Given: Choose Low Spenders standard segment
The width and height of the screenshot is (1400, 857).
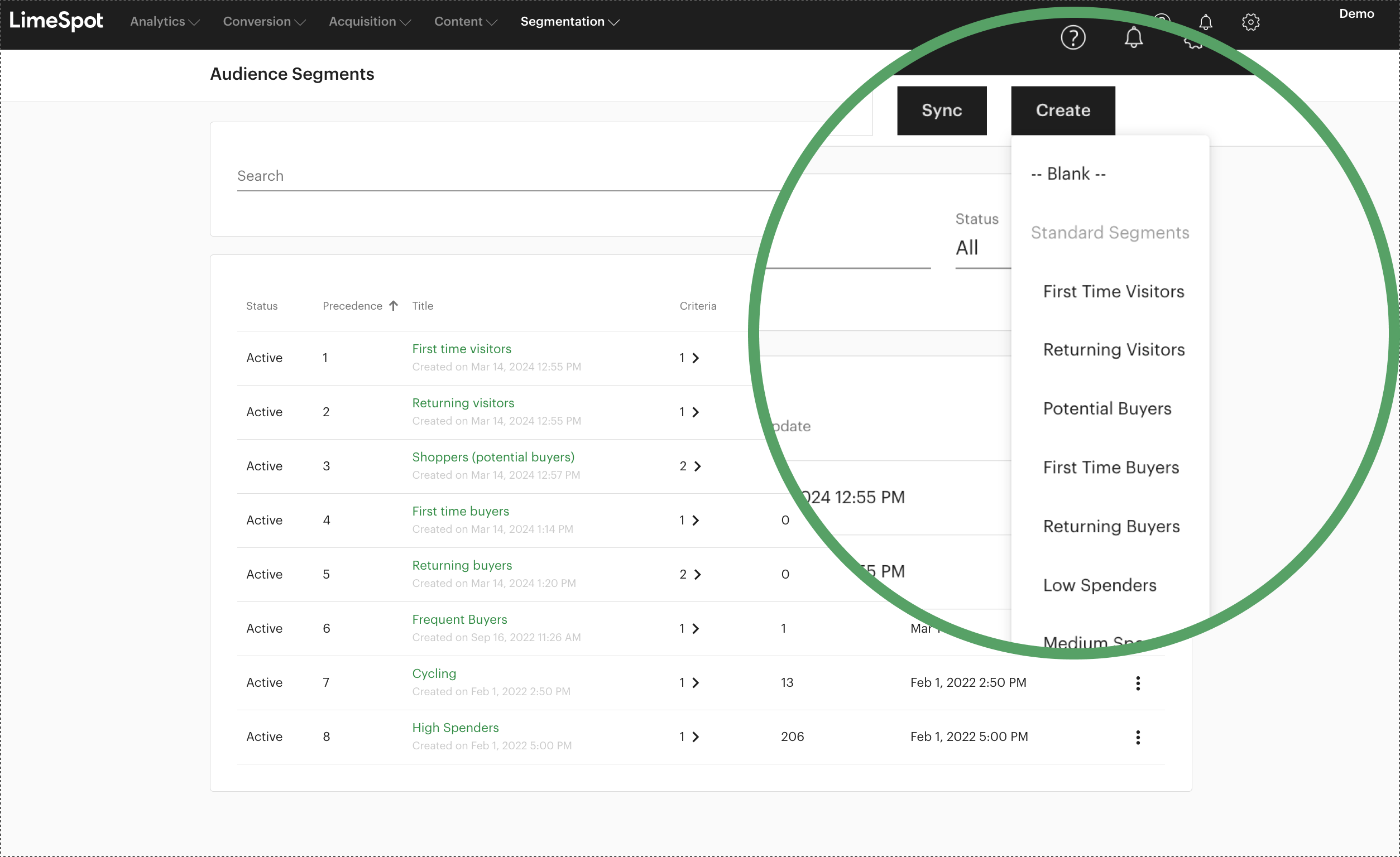Looking at the screenshot, I should tap(1100, 585).
